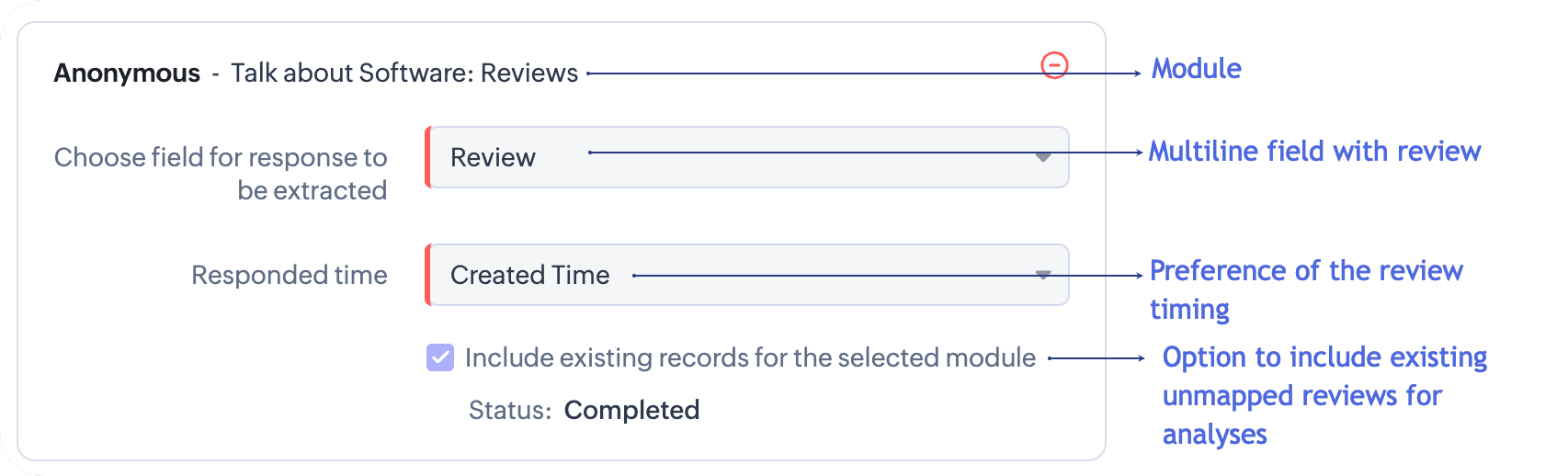Click the red required bar on the Created Time field
This screenshot has width=1568, height=476.
click(427, 275)
